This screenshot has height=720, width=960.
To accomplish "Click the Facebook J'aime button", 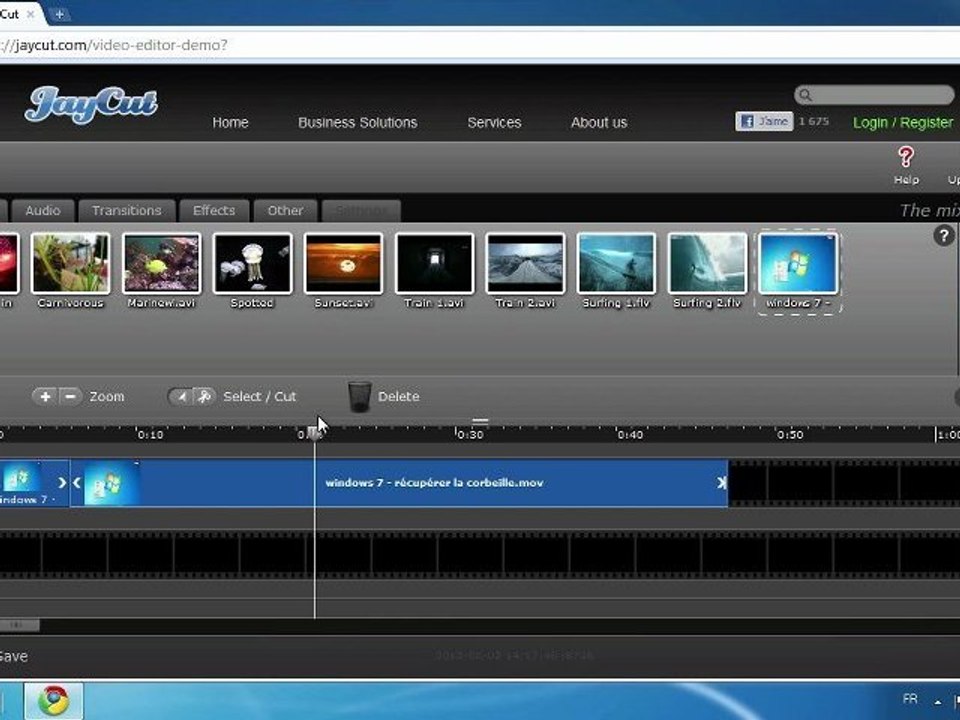I will point(764,121).
